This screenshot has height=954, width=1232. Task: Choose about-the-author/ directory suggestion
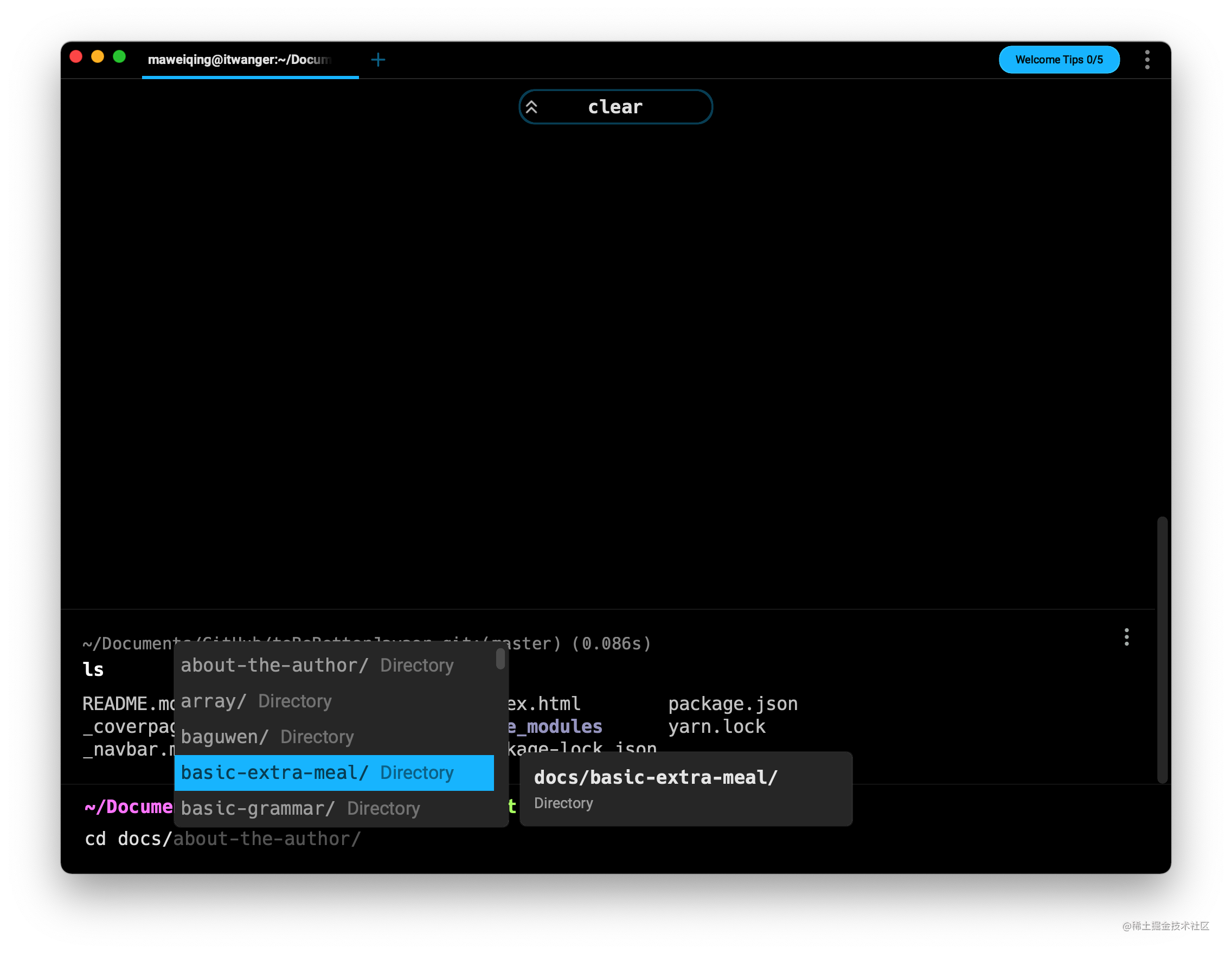334,665
